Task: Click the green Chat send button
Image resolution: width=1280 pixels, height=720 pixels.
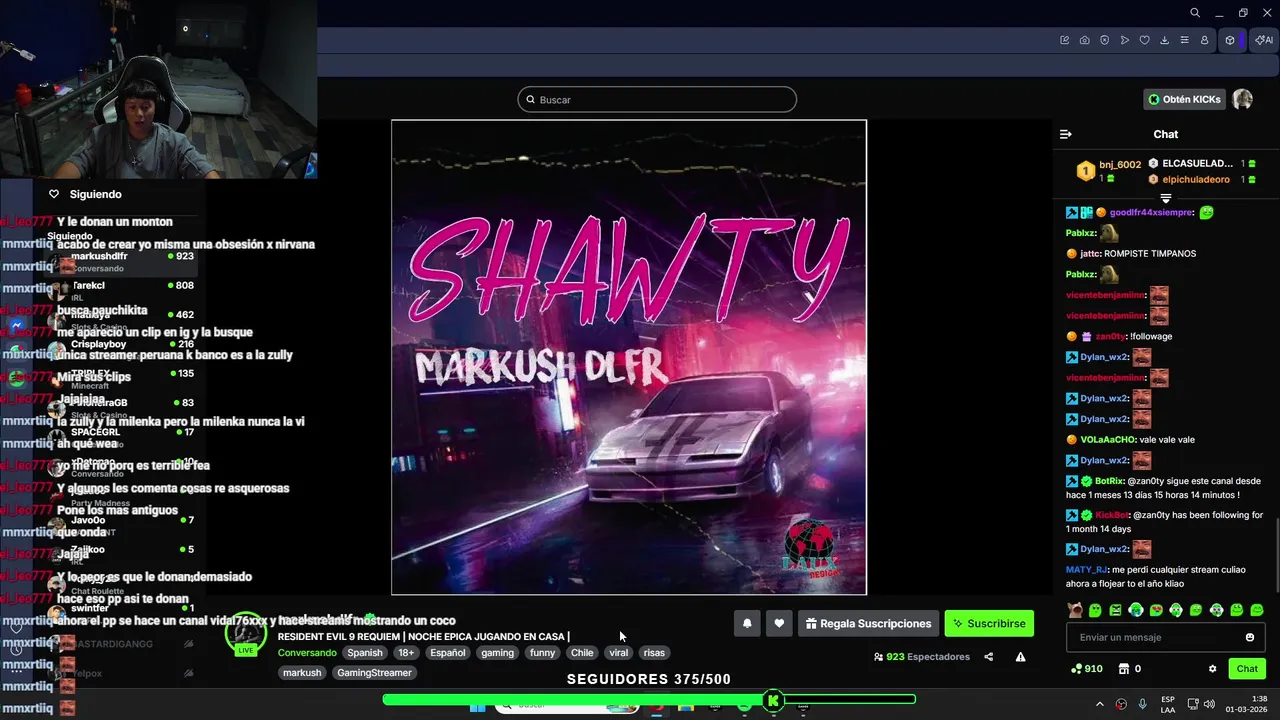Action: 1247,668
